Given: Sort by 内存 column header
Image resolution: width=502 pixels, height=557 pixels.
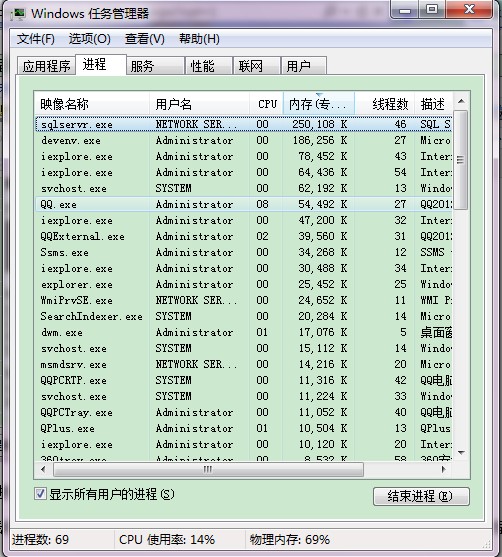Looking at the screenshot, I should click(319, 104).
